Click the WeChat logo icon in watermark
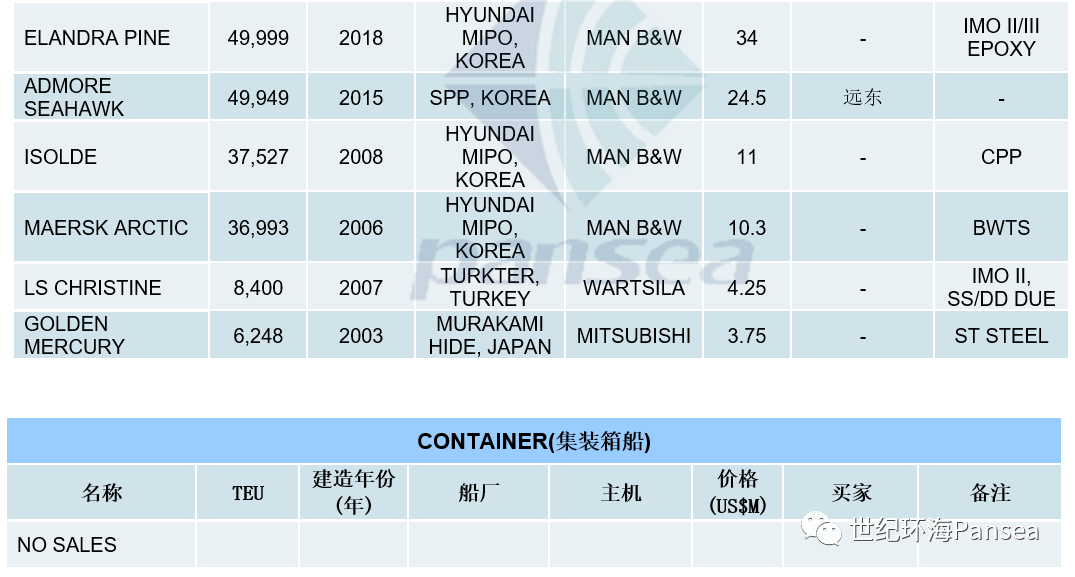1075x577 pixels. (821, 530)
